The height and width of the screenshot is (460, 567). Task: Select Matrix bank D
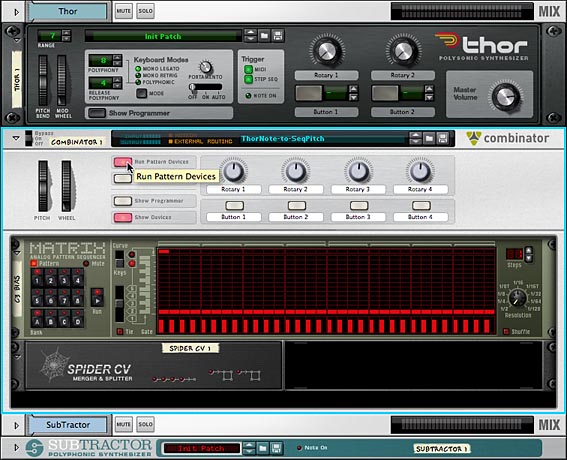tap(77, 319)
